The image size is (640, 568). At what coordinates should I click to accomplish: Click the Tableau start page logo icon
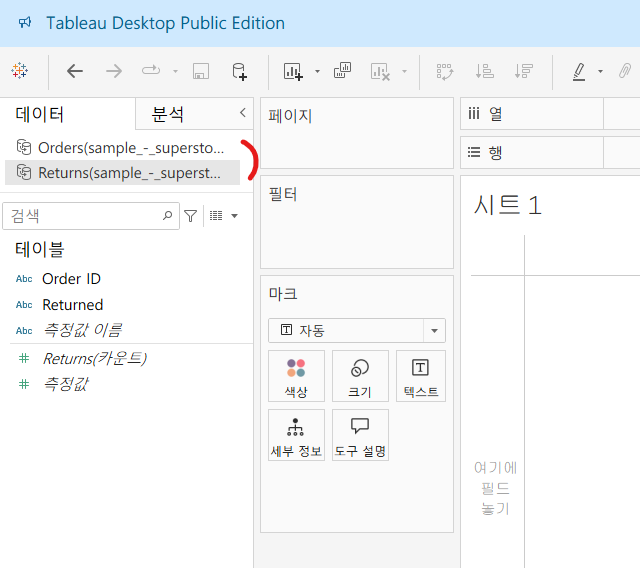(x=19, y=71)
